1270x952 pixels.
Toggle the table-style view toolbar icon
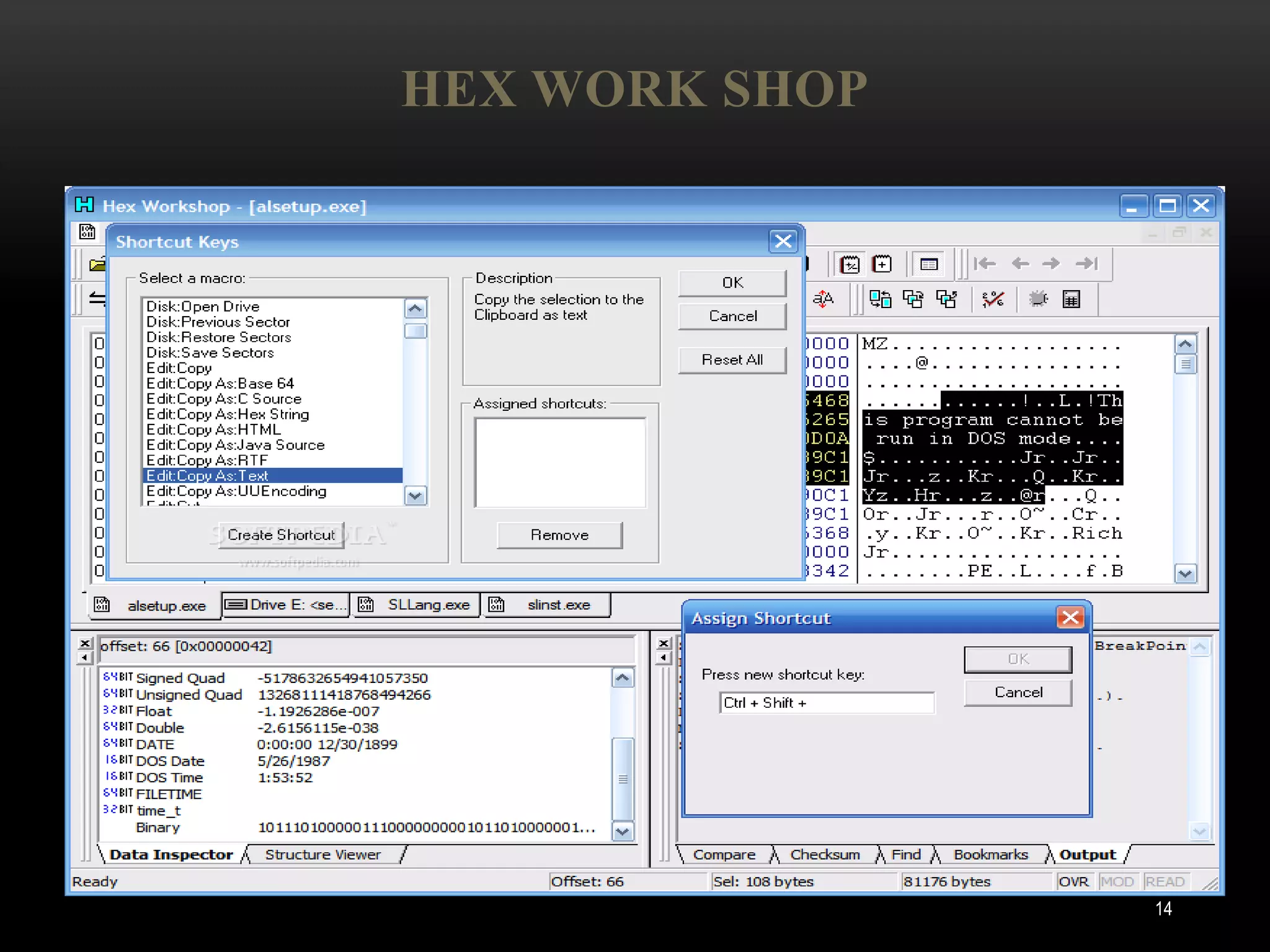[x=928, y=265]
